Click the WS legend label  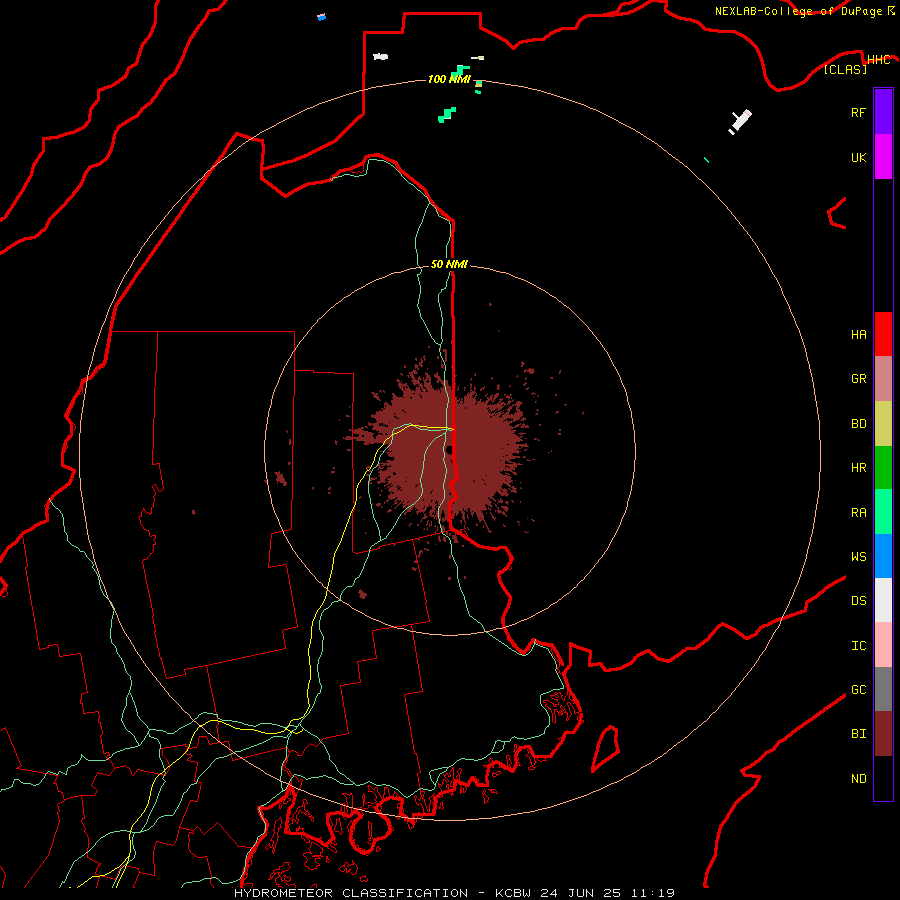coord(858,556)
